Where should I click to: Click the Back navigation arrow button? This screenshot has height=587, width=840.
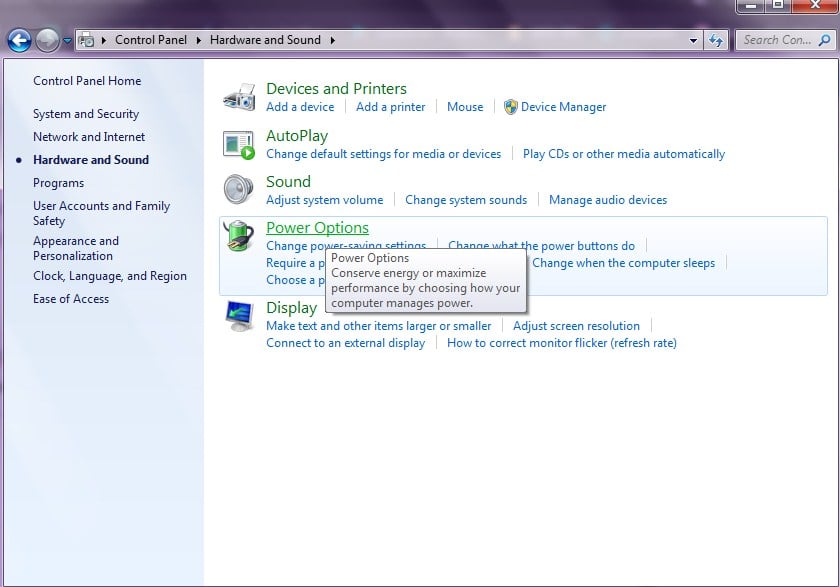[x=20, y=40]
